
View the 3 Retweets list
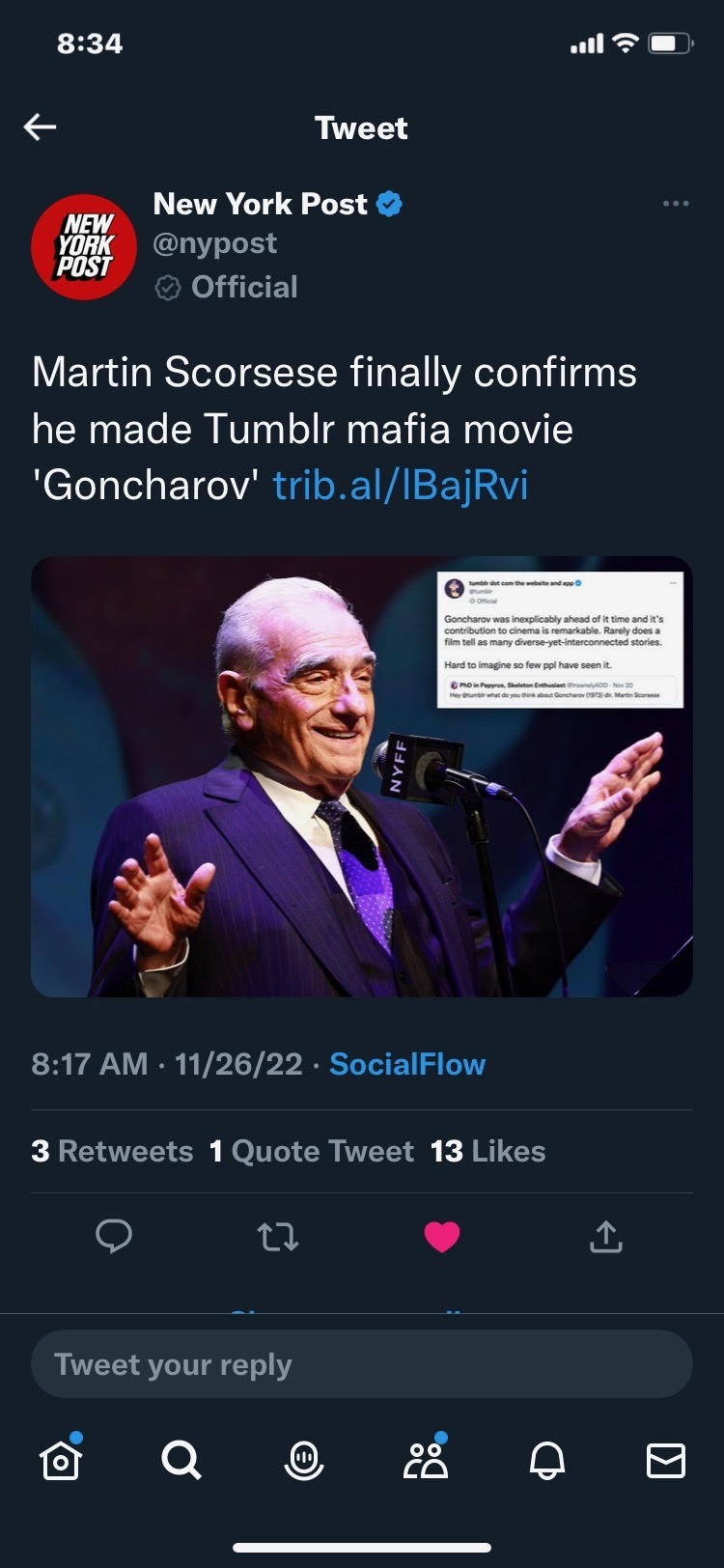[112, 1151]
